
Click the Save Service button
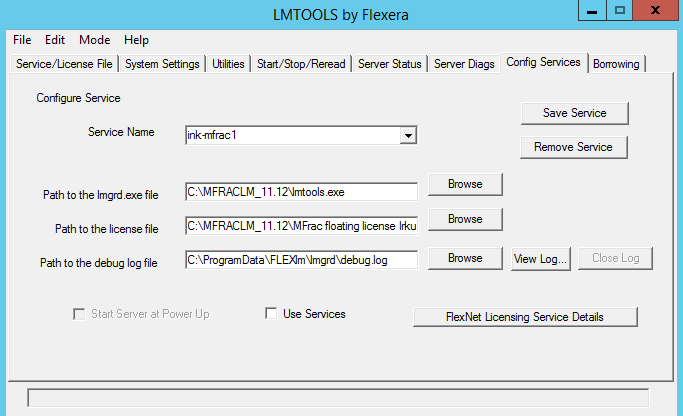coord(575,113)
